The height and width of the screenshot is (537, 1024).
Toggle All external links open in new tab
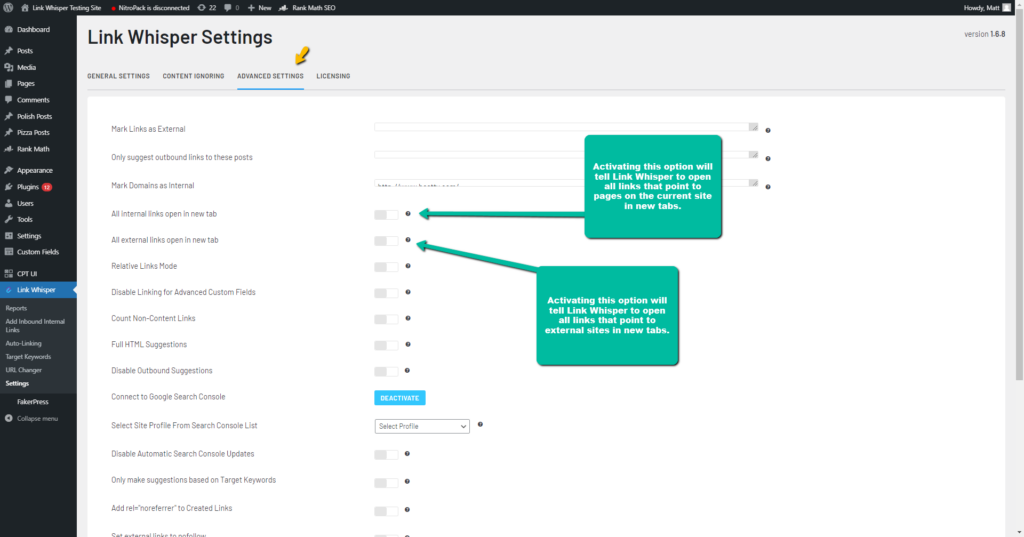point(386,240)
